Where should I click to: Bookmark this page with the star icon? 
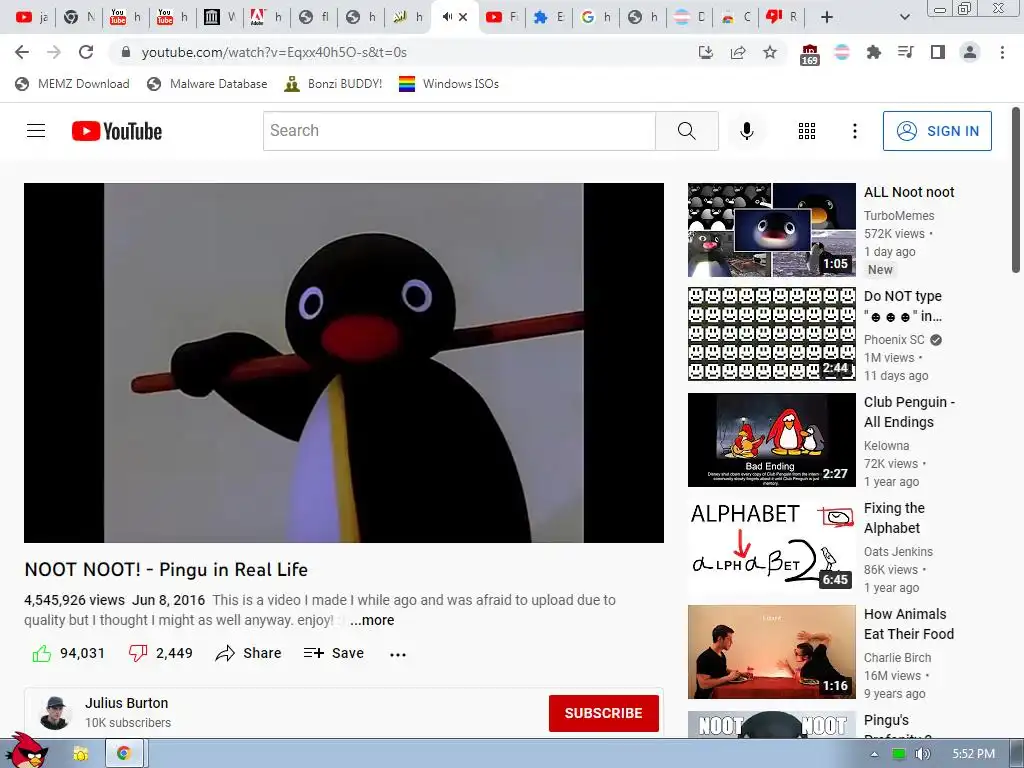(770, 52)
